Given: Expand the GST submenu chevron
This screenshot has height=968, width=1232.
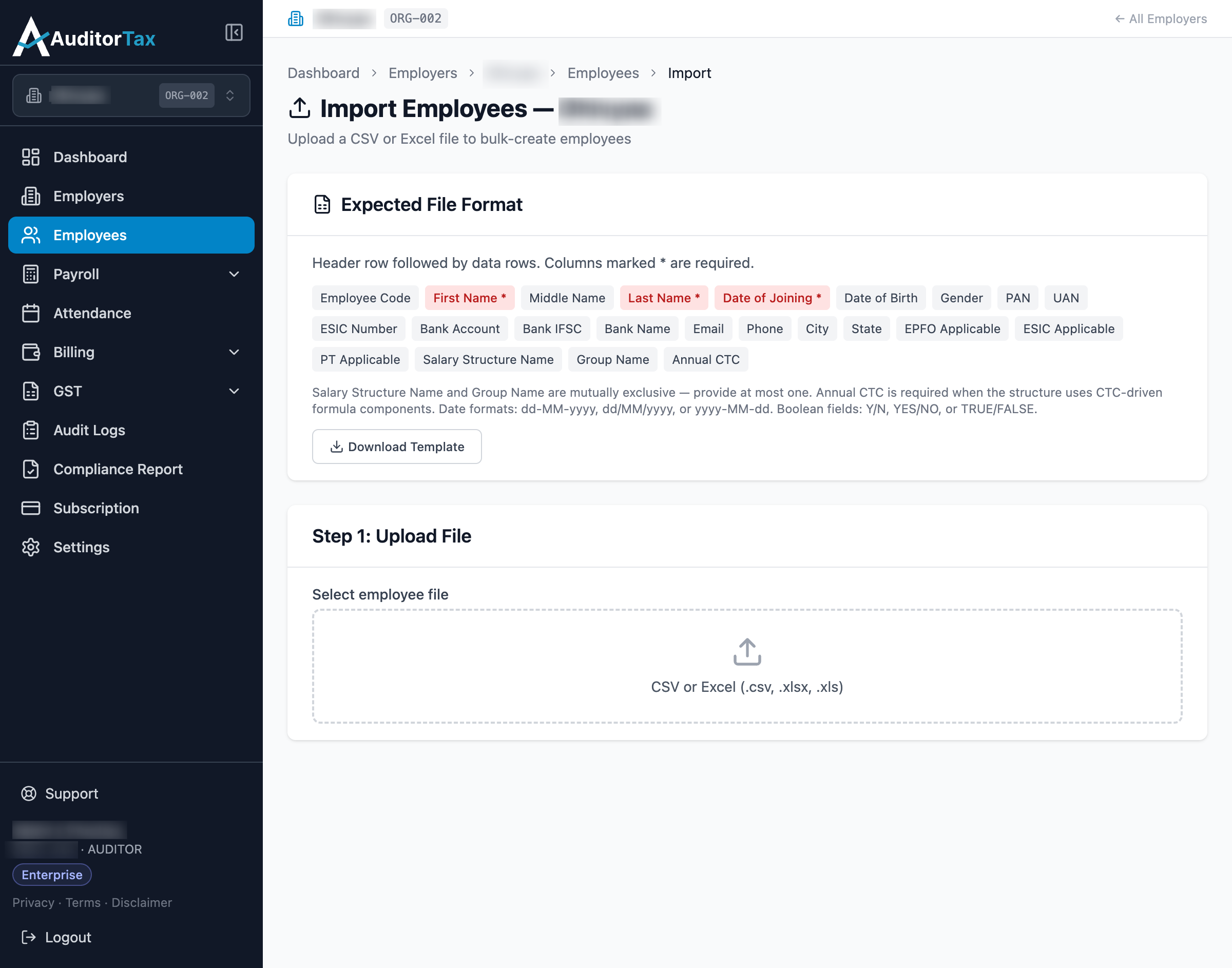Looking at the screenshot, I should point(234,391).
